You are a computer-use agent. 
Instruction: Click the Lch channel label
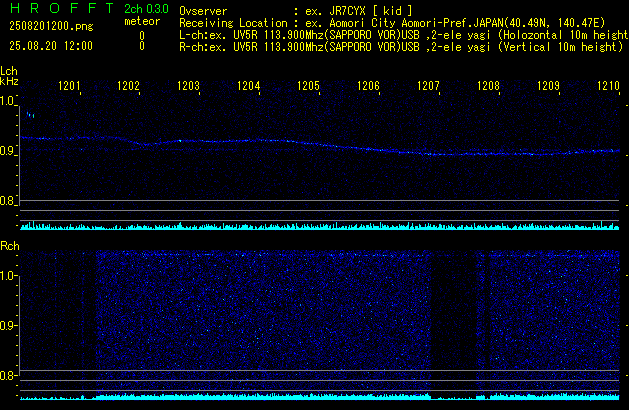tap(9, 71)
